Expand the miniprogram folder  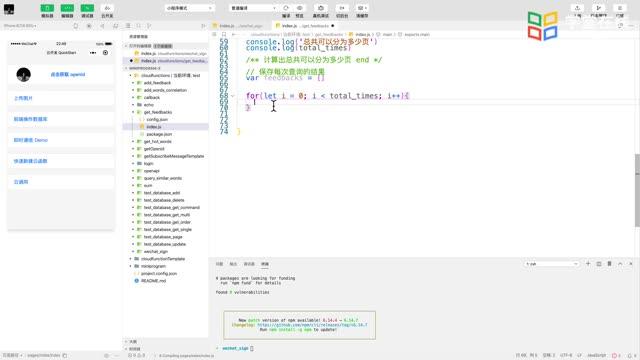tap(131, 267)
